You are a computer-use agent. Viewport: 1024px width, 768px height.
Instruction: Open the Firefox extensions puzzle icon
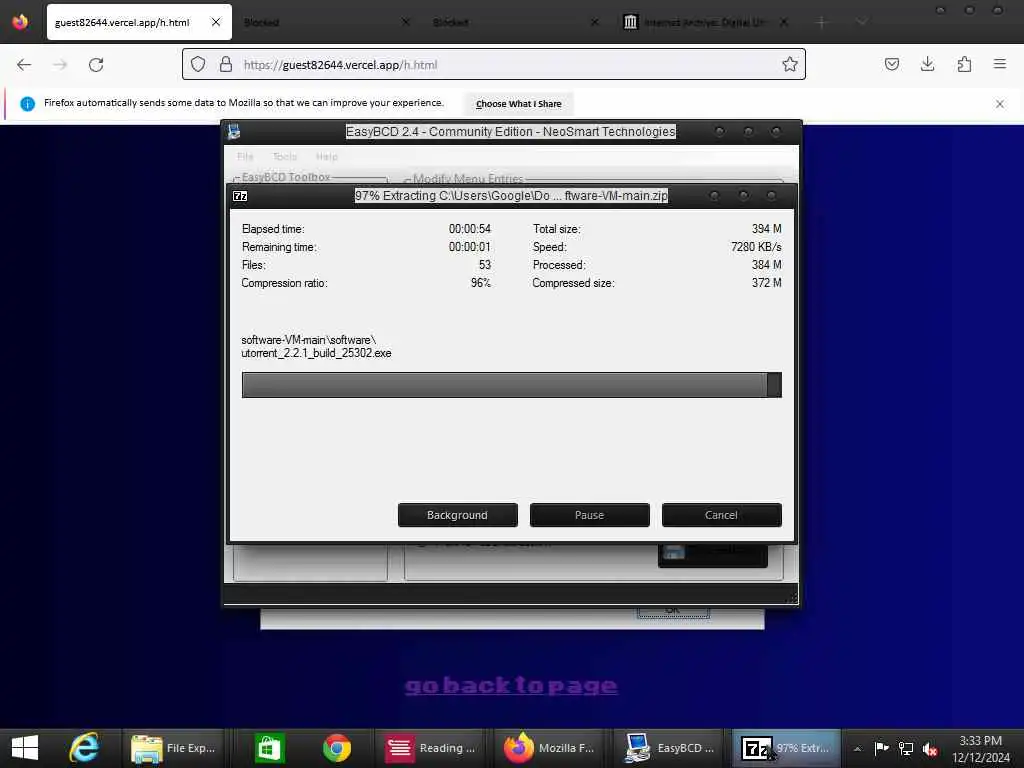tap(964, 64)
